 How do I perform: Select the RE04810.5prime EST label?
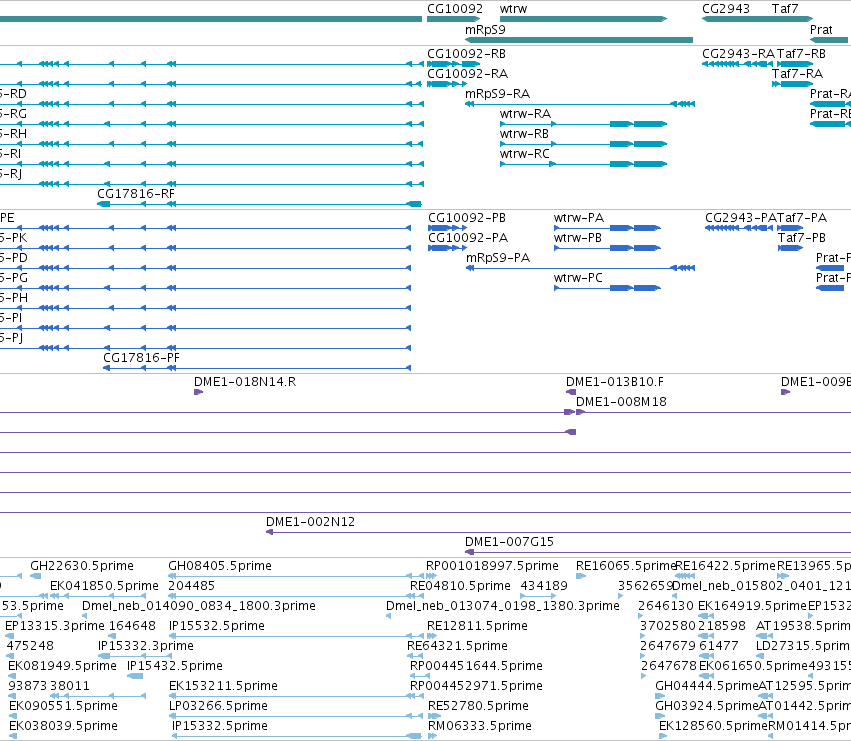pyautogui.click(x=460, y=586)
